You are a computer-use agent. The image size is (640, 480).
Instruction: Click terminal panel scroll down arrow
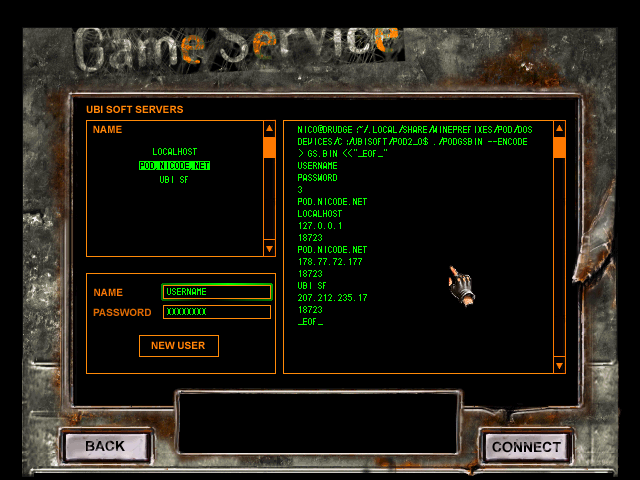[x=559, y=366]
